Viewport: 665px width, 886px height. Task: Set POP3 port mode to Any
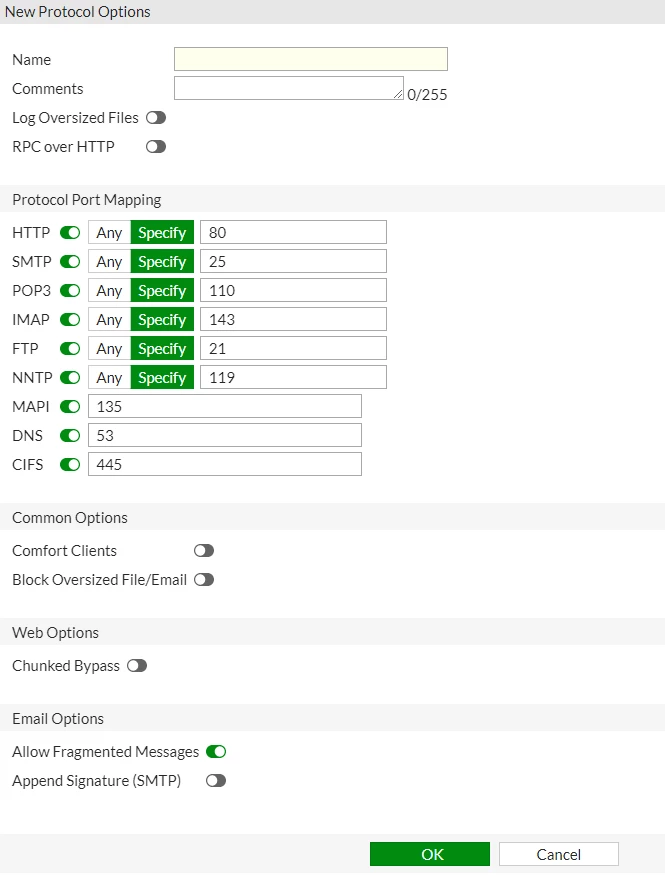pos(109,290)
